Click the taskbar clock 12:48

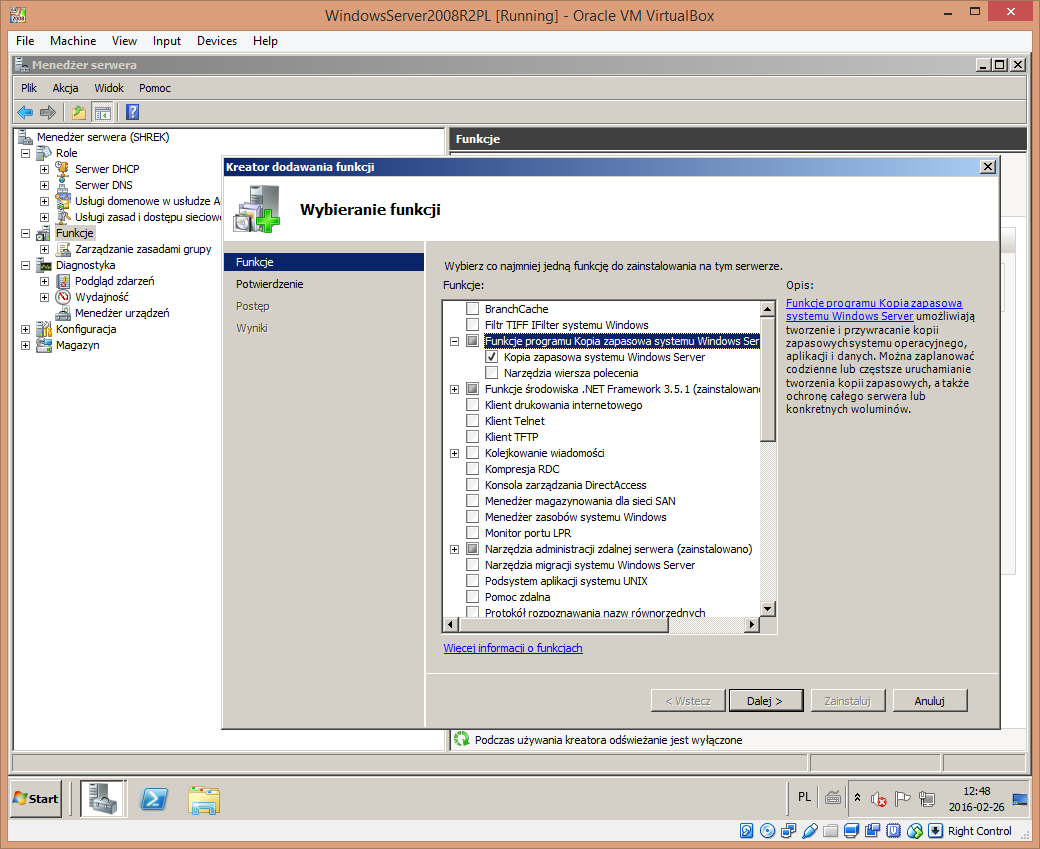tap(976, 791)
